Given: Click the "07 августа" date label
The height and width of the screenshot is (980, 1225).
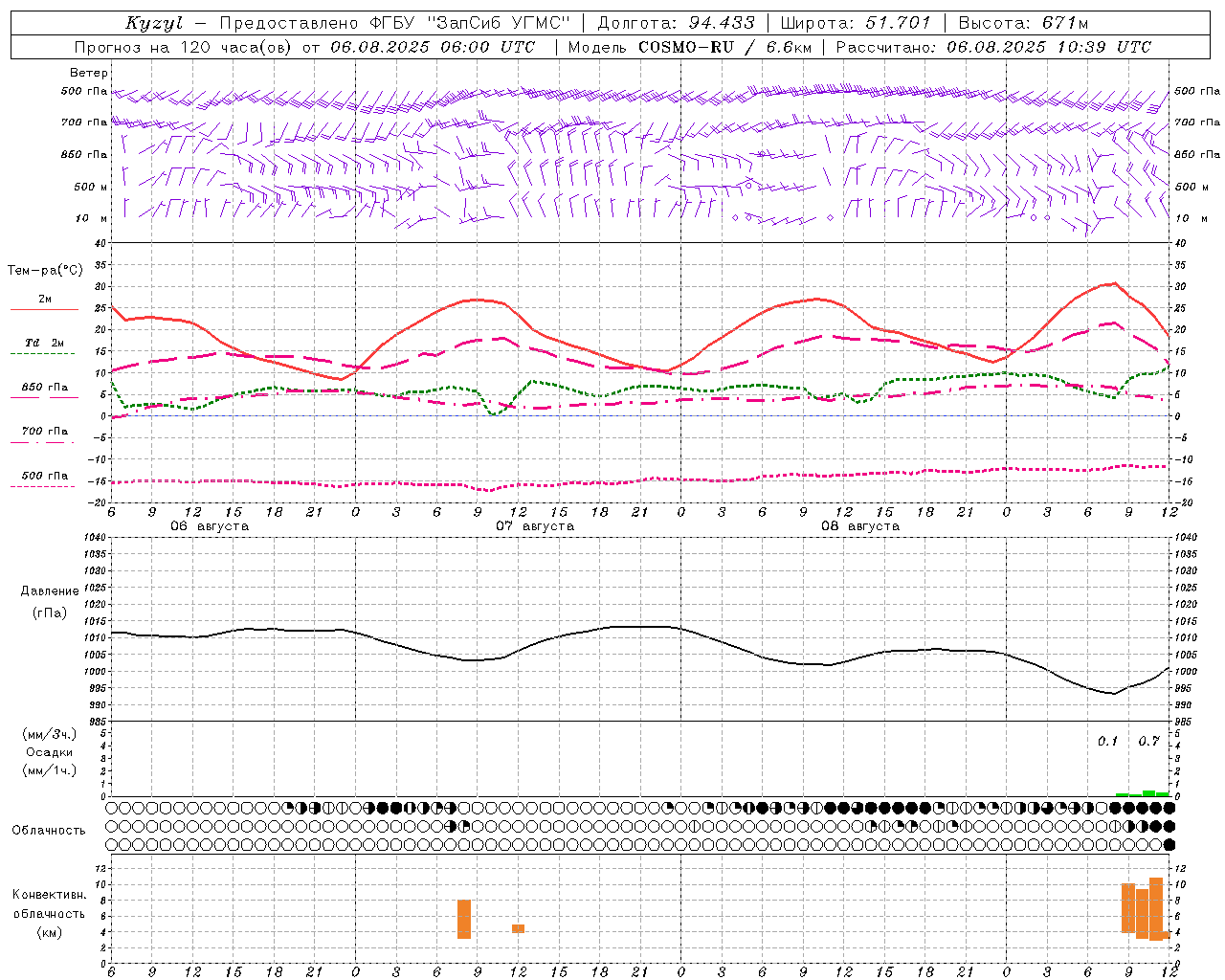Looking at the screenshot, I should click(x=535, y=526).
